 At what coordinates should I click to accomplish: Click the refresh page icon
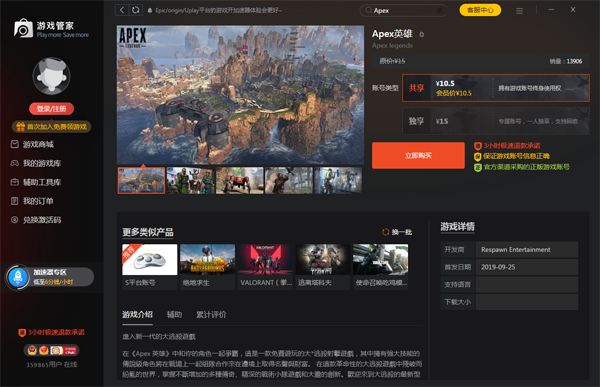(136, 10)
